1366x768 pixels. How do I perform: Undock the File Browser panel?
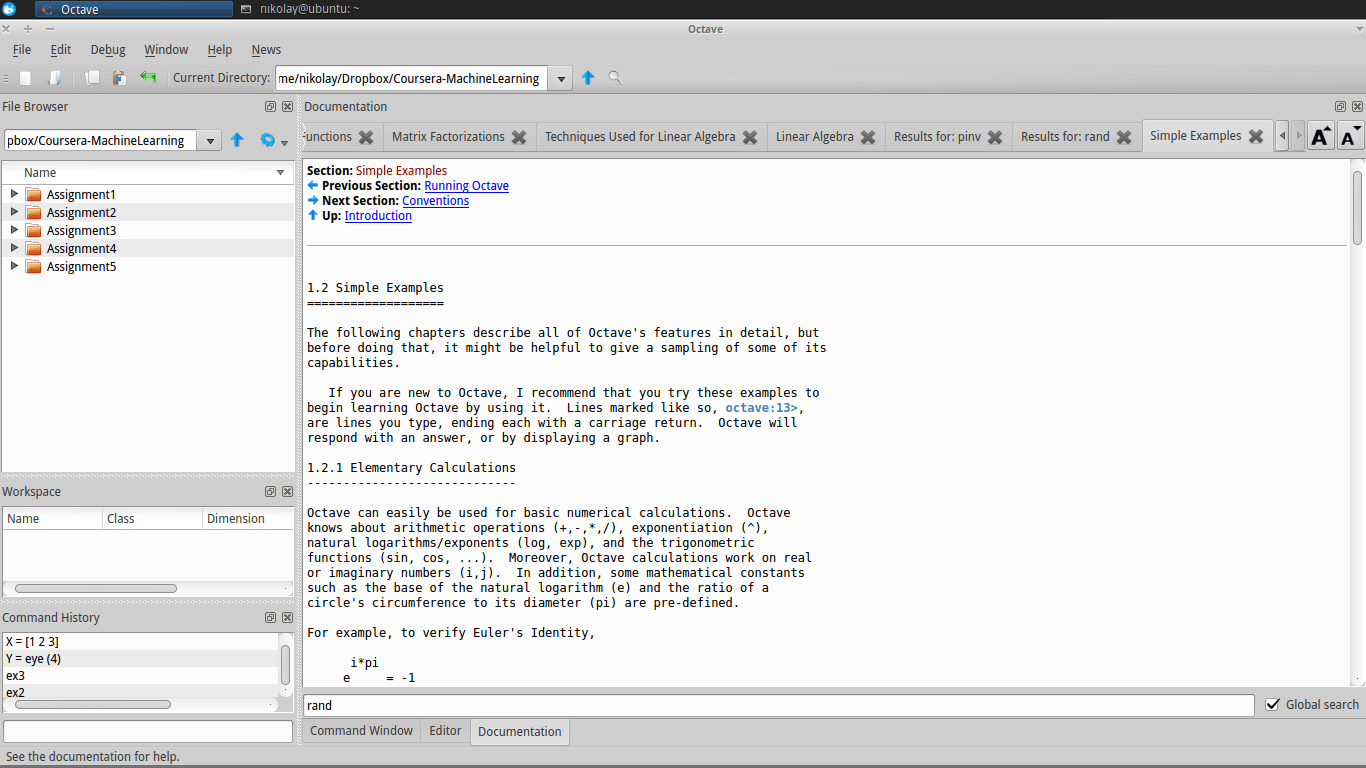pos(270,106)
